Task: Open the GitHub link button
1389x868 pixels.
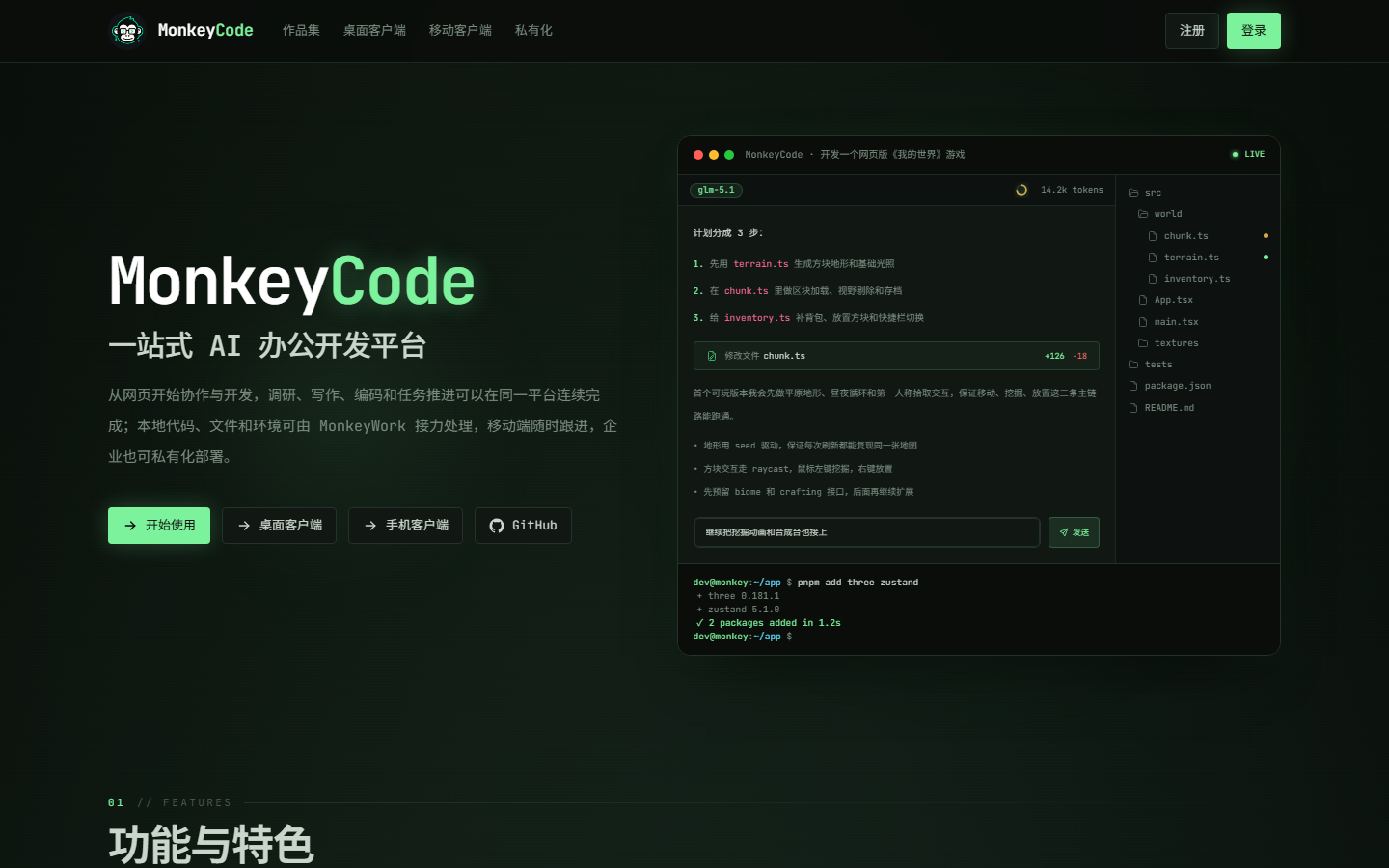Action: pyautogui.click(x=523, y=526)
